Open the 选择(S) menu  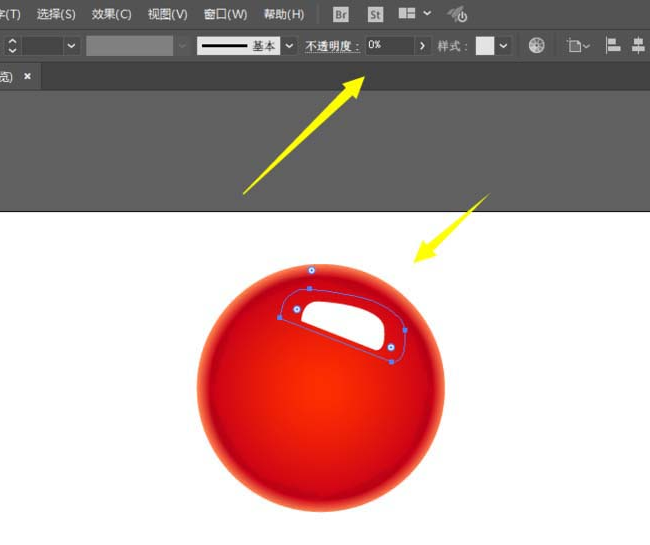[x=56, y=15]
